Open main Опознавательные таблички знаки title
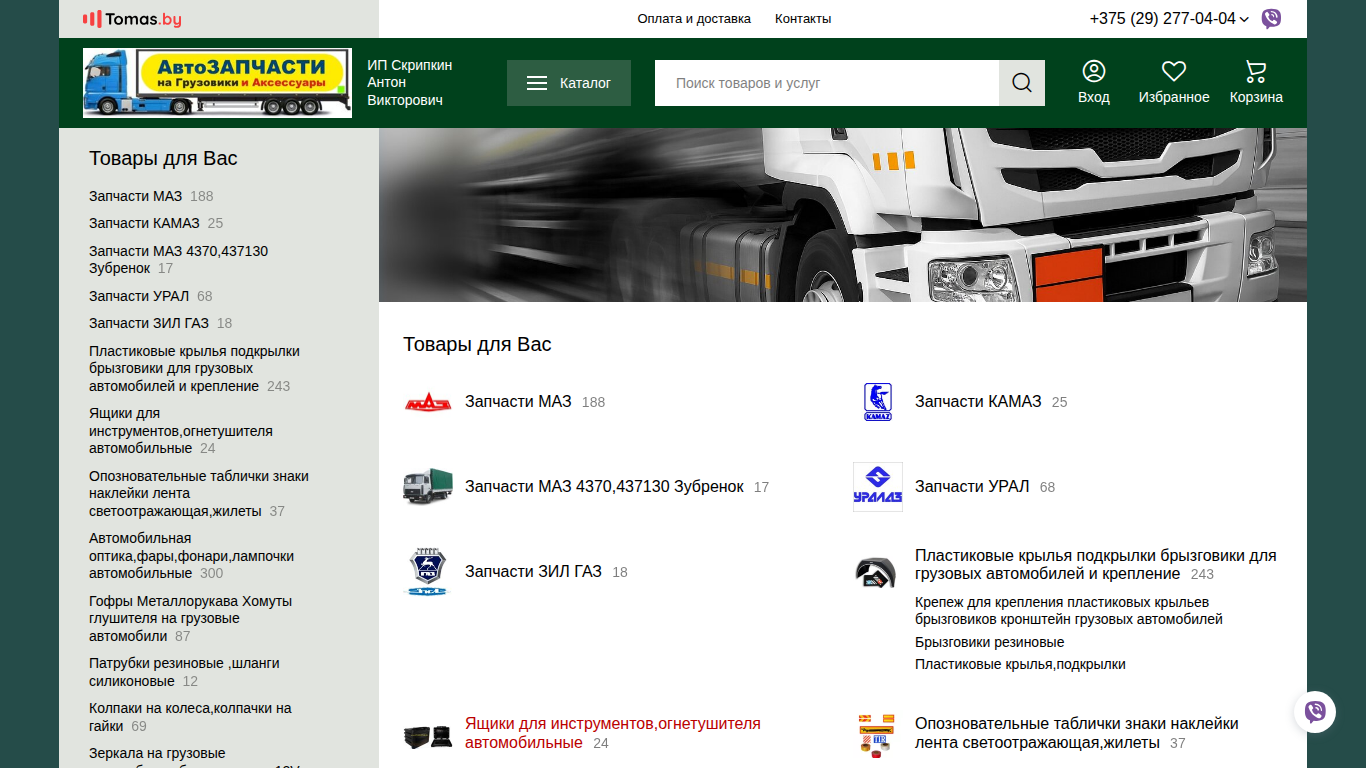 pyautogui.click(x=1077, y=733)
